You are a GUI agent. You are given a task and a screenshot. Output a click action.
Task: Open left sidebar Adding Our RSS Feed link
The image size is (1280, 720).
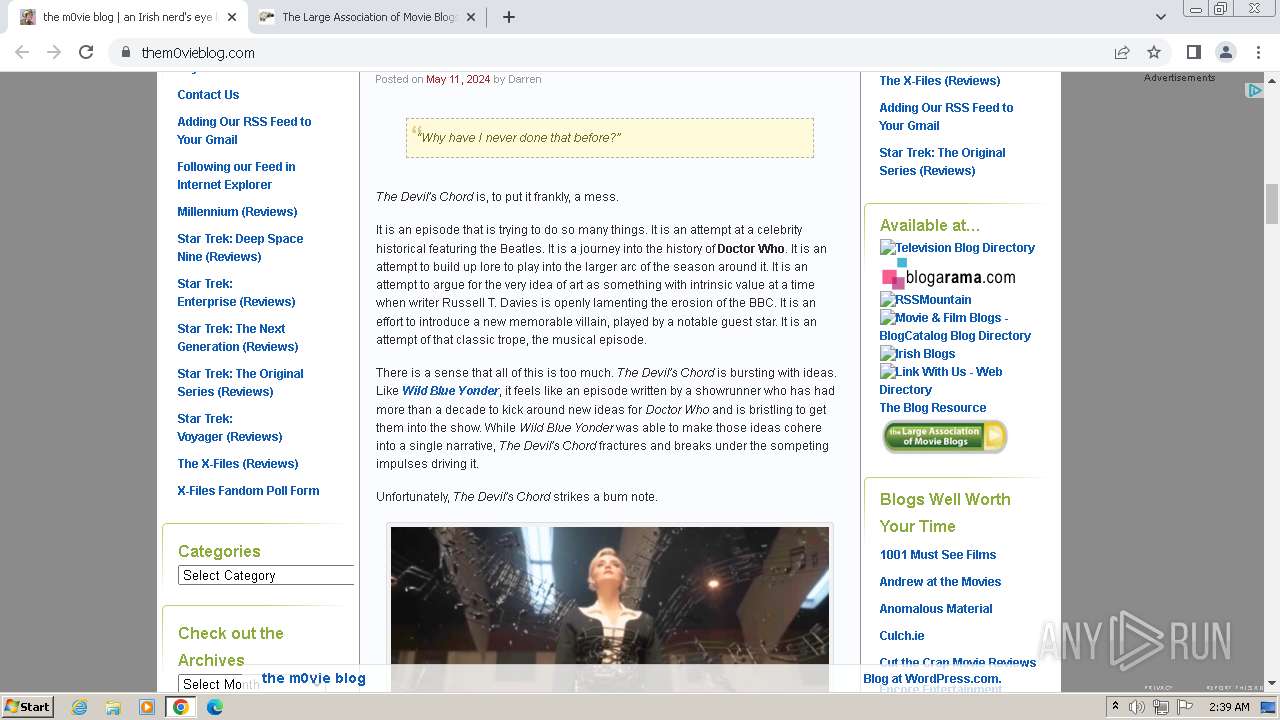click(x=244, y=130)
